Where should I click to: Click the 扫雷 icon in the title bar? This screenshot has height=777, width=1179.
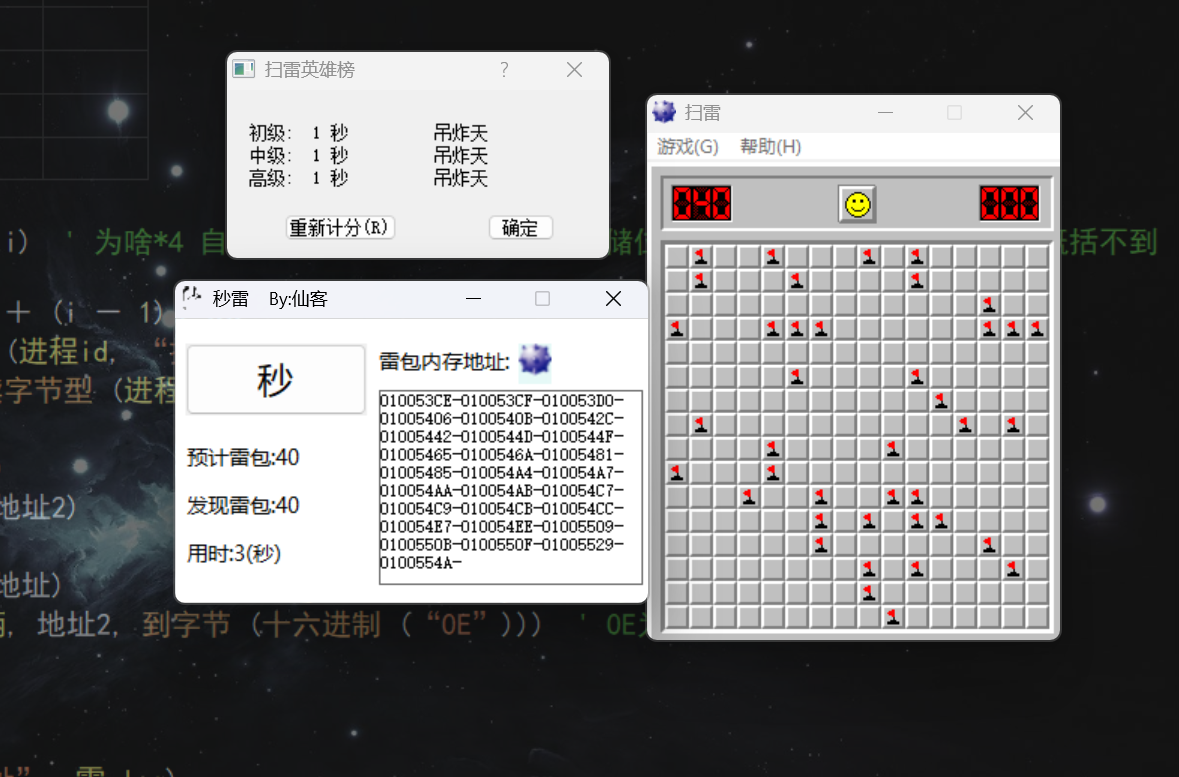(663, 112)
